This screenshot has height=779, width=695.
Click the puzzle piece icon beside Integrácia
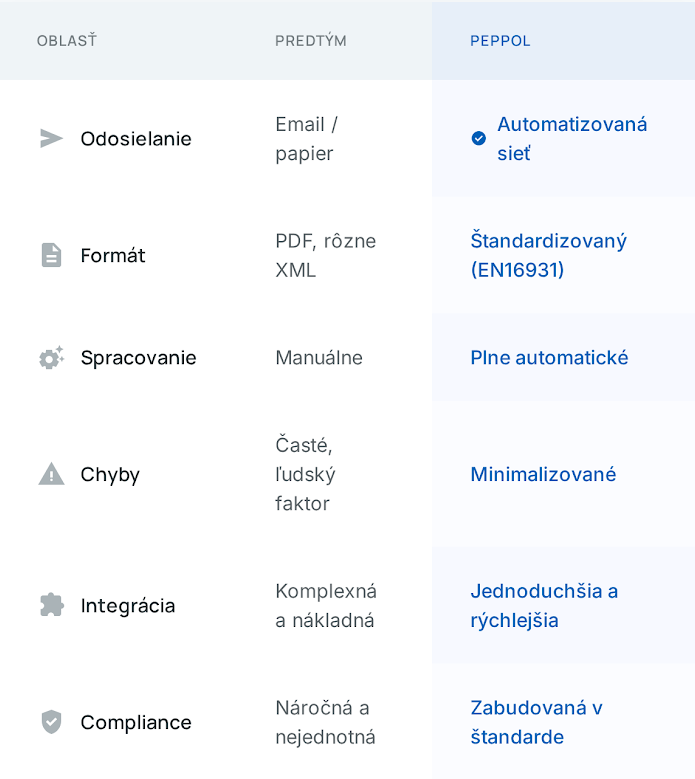(51, 605)
